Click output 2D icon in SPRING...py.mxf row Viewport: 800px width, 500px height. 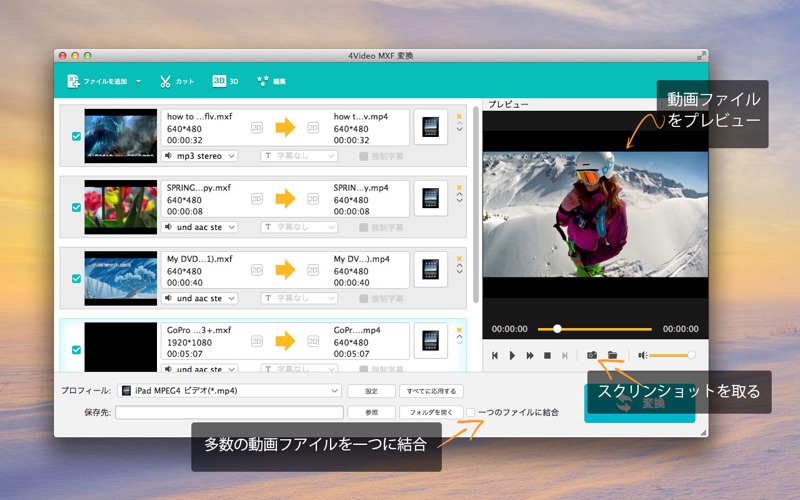coord(313,199)
